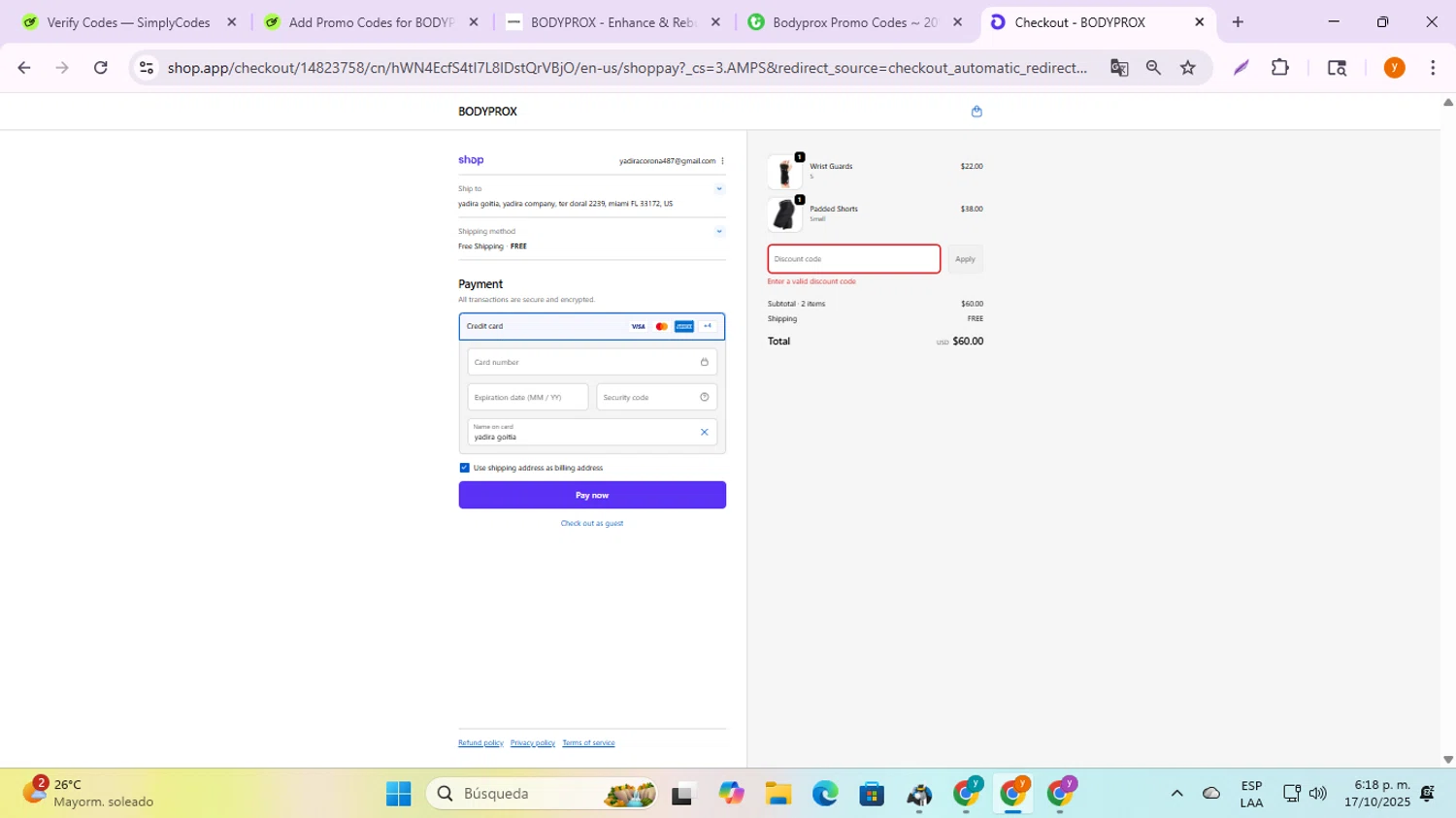This screenshot has width=1456, height=818.
Task: Switch to Verify Codes SimplyCodes tab
Action: [128, 22]
